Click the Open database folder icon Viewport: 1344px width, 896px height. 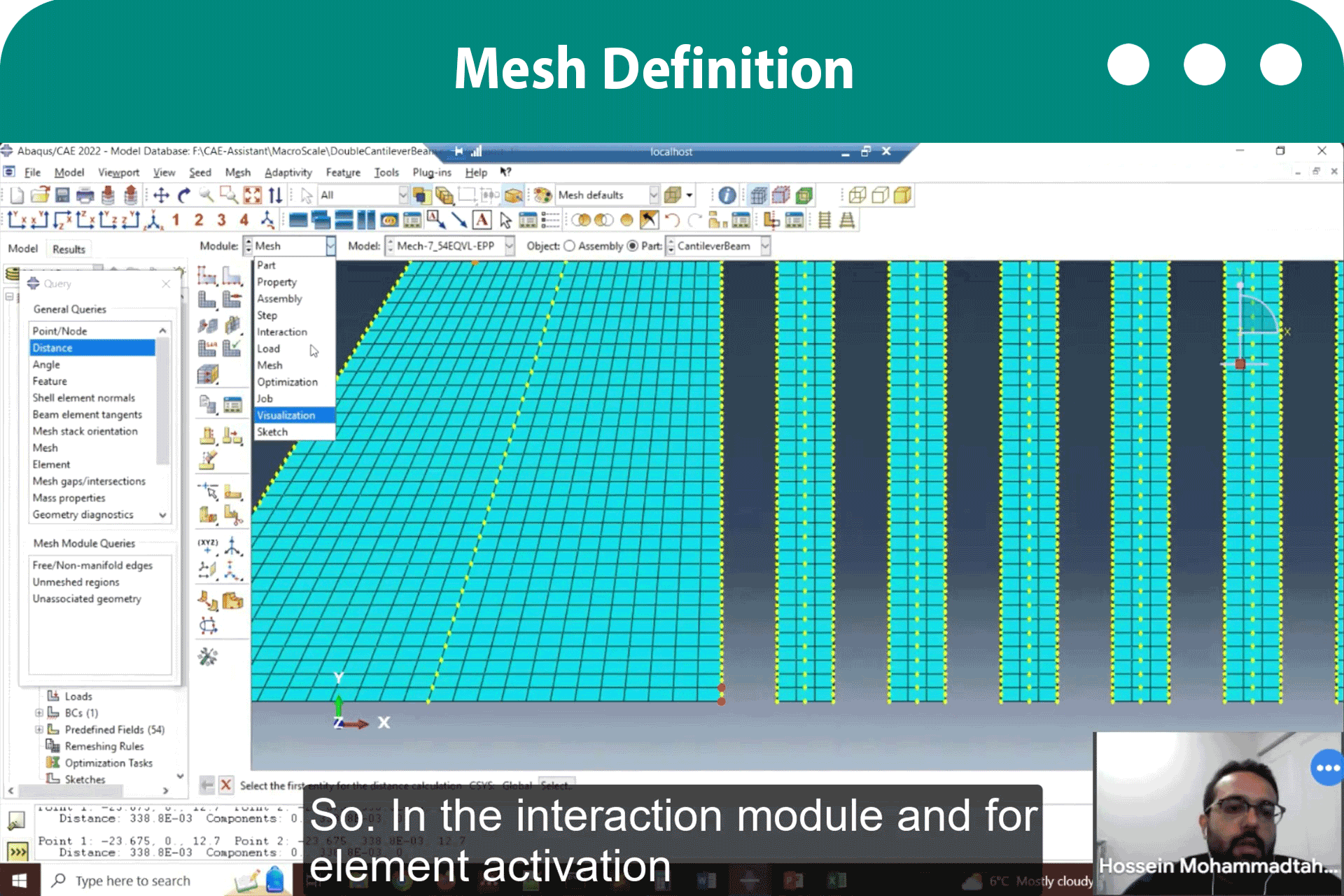tap(40, 195)
